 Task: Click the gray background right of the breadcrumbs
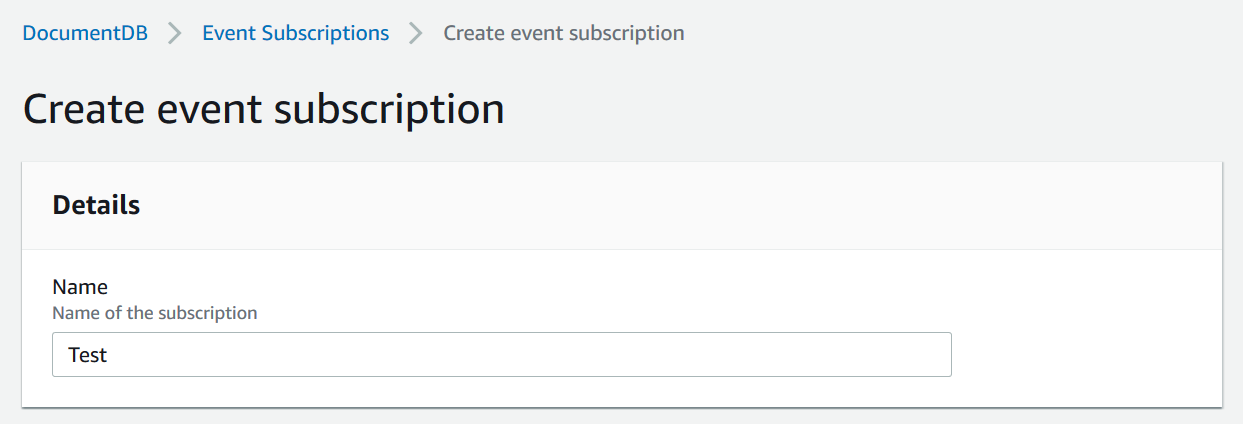950,33
